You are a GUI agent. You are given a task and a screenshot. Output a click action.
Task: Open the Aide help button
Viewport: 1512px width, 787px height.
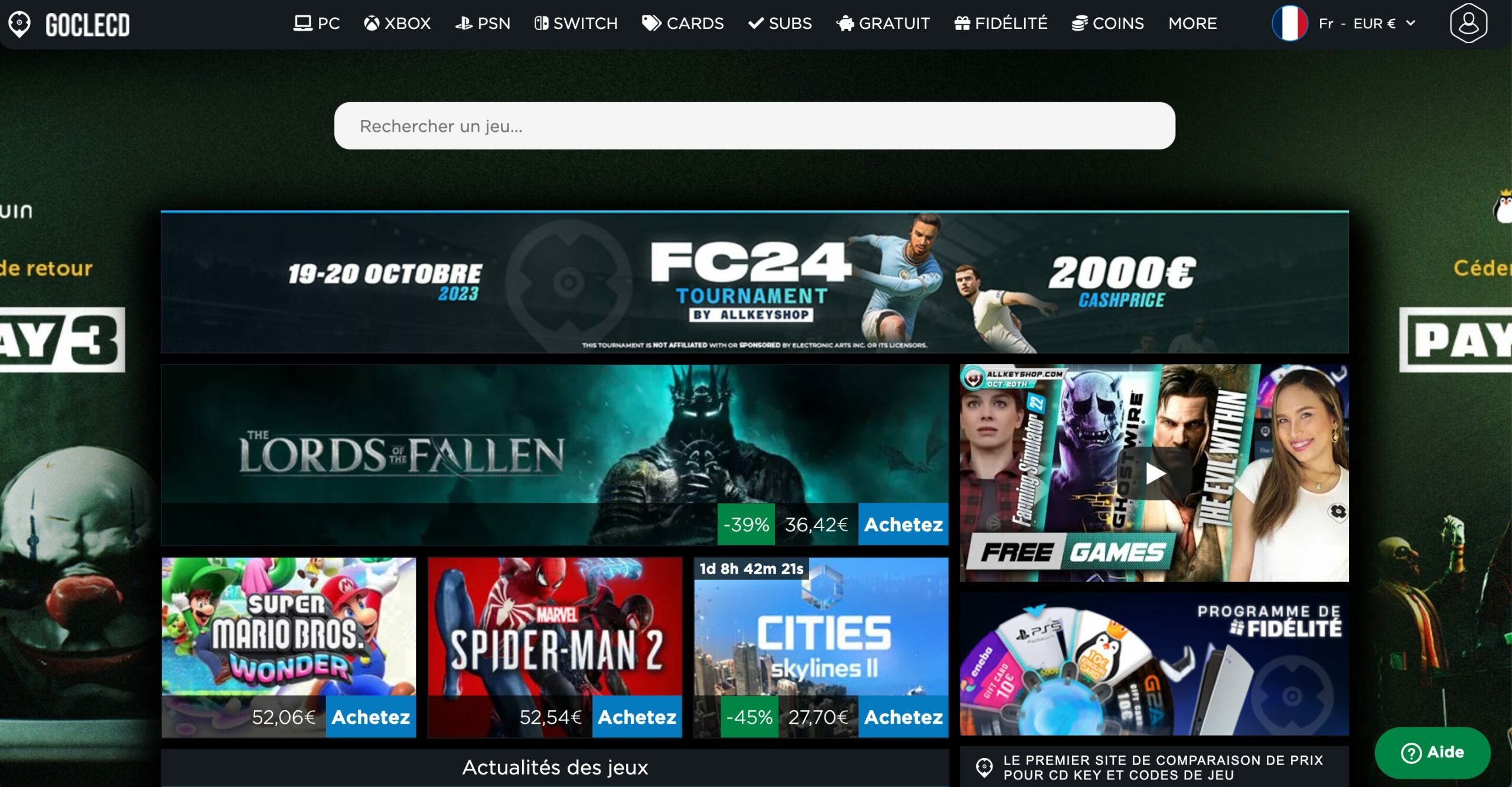pyautogui.click(x=1432, y=752)
